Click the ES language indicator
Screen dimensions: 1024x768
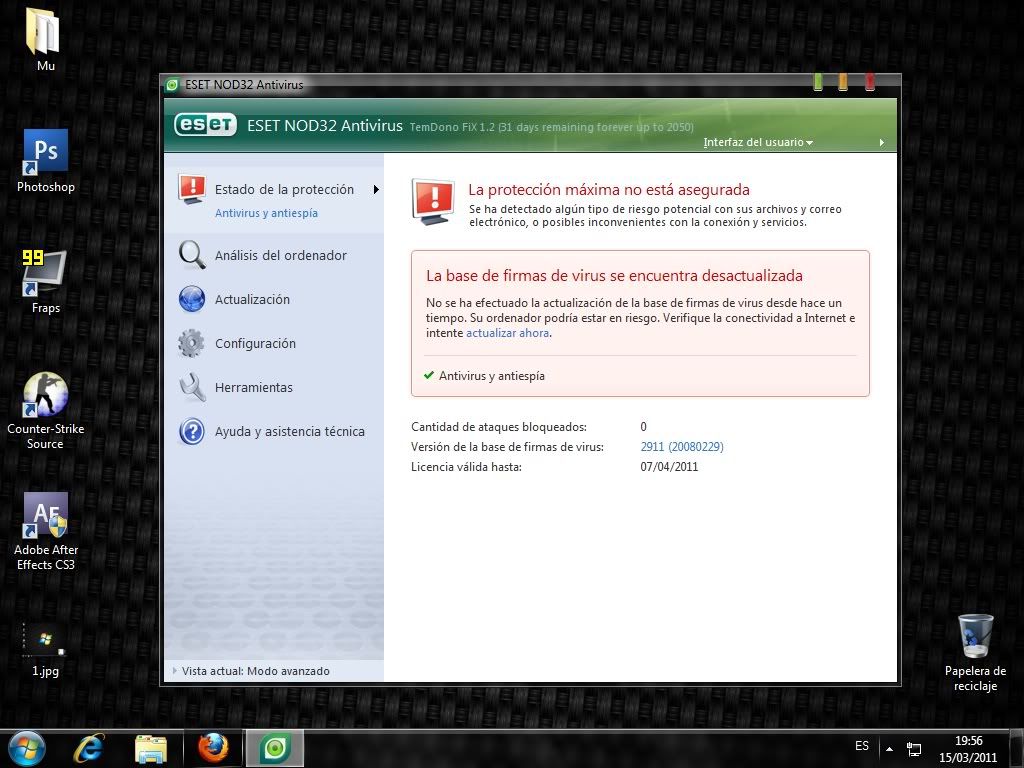coord(861,746)
